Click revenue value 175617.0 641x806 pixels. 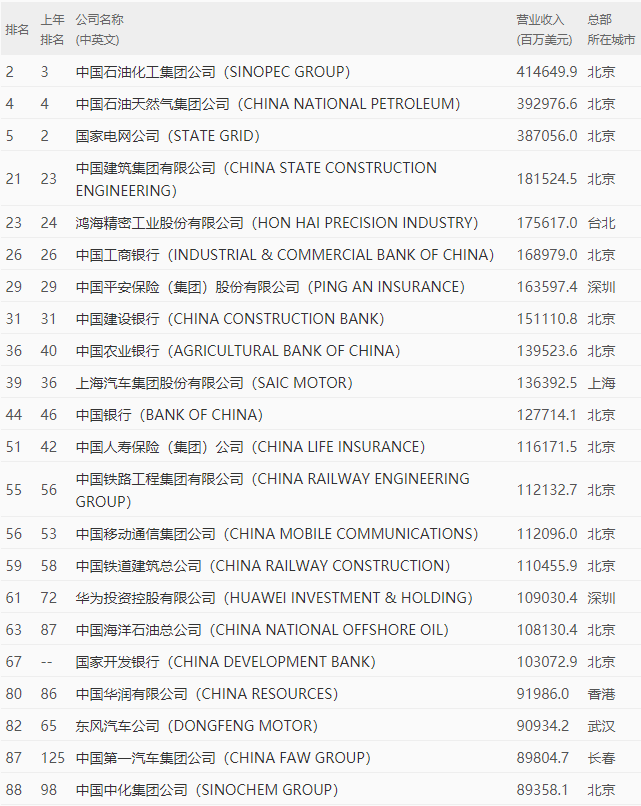tap(547, 223)
